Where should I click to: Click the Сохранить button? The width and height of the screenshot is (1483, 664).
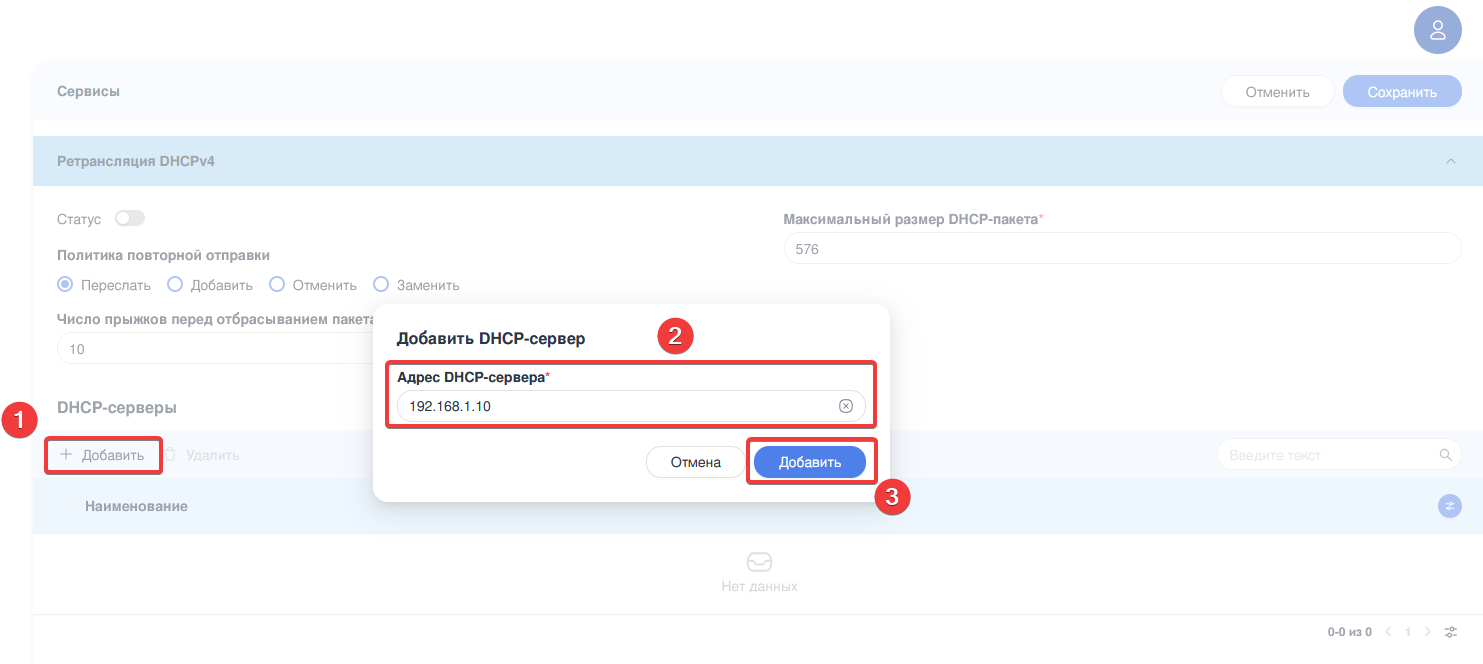[x=1401, y=92]
